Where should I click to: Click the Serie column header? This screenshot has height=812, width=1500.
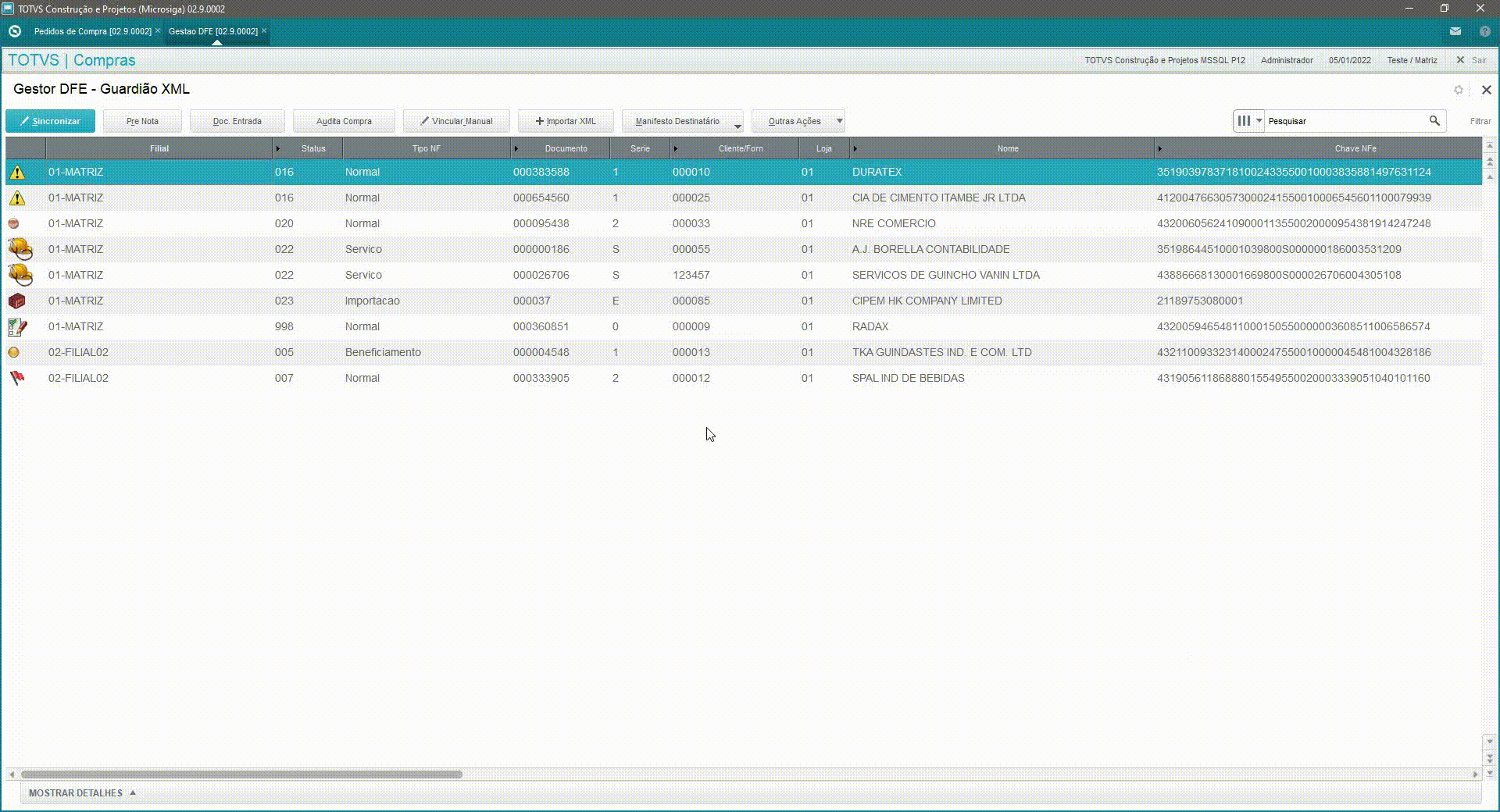click(x=640, y=148)
